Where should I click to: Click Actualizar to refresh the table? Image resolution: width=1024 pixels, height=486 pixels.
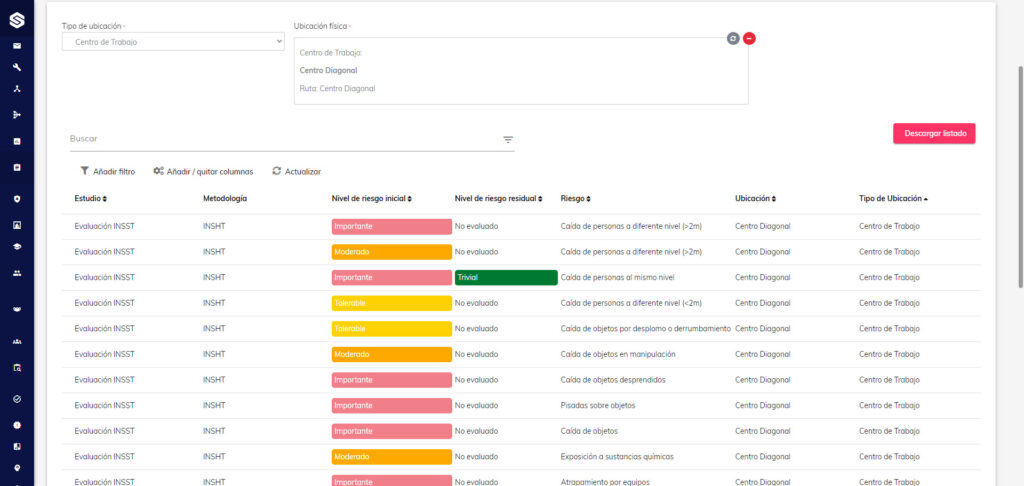tap(296, 171)
